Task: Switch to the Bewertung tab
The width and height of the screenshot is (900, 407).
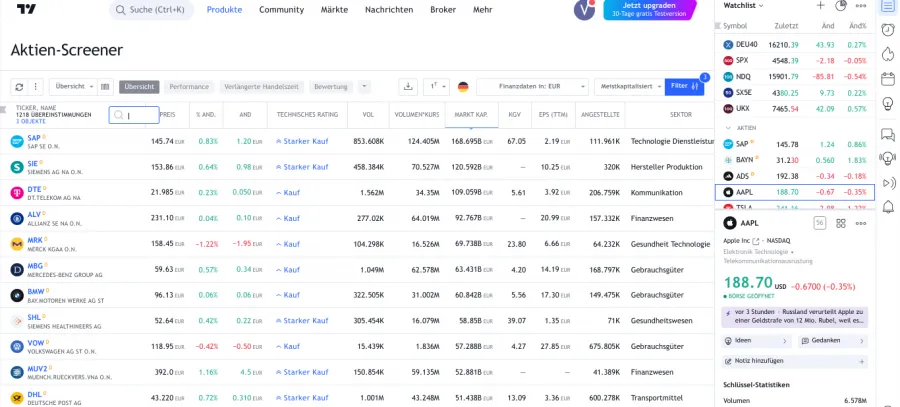Action: coord(331,87)
